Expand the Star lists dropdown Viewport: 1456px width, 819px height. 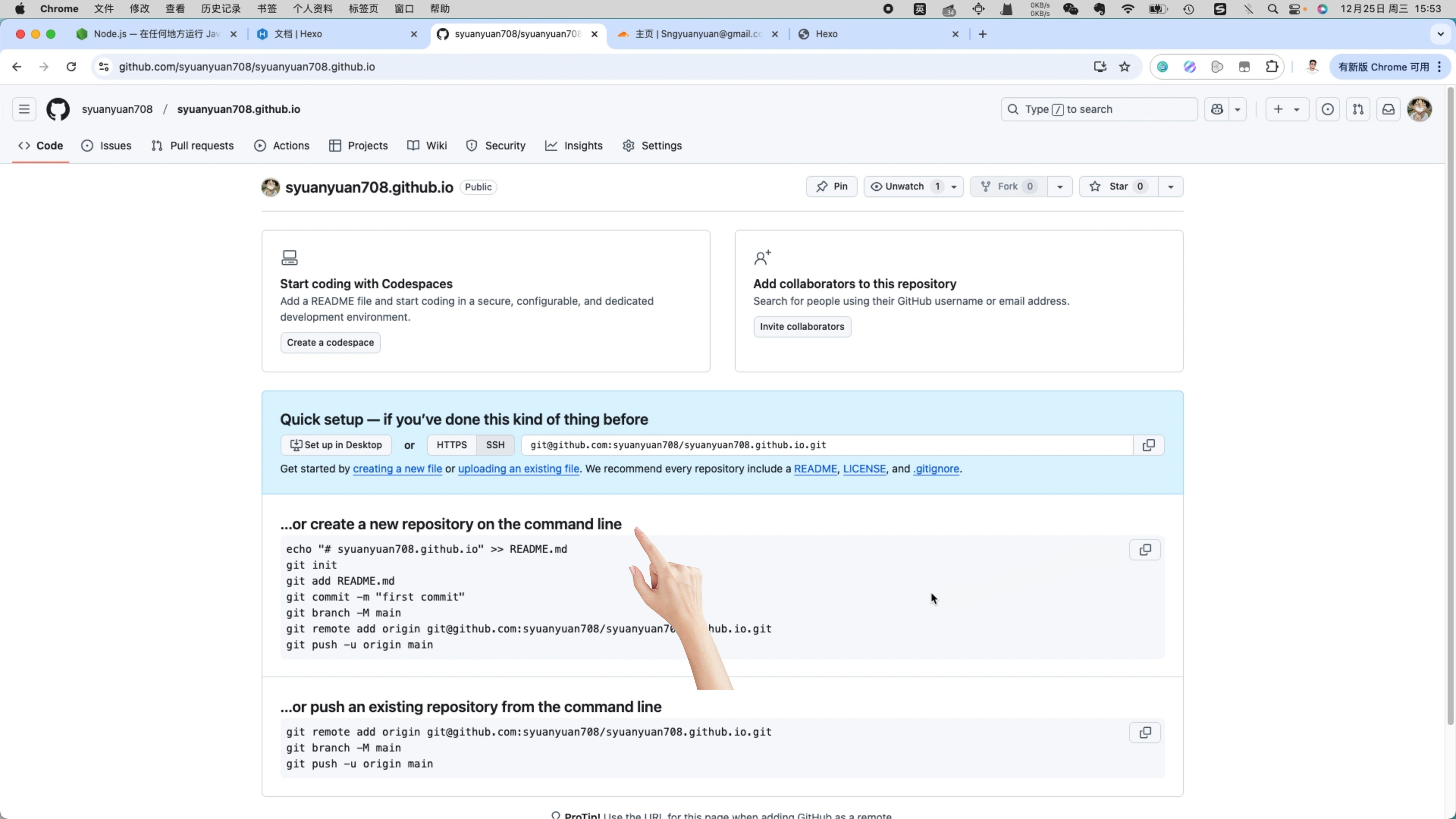[x=1170, y=187]
